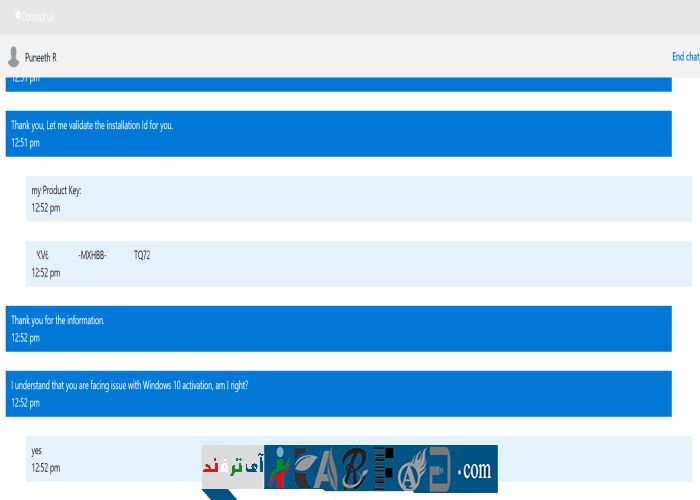The image size is (700, 500).
Task: Click the partially visible top blue message
Action: tap(338, 84)
